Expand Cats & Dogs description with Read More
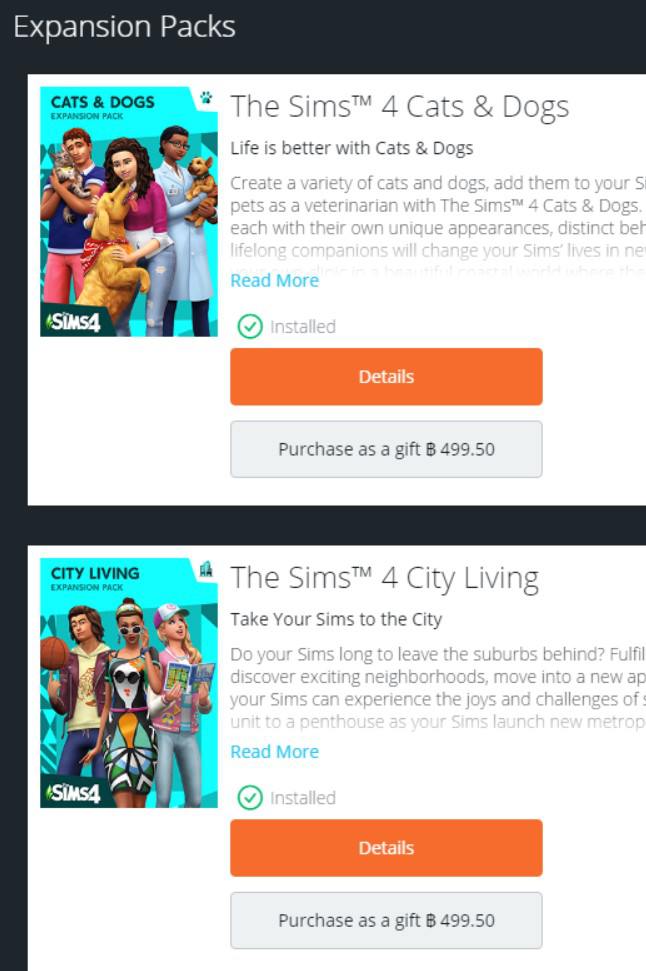This screenshot has width=646, height=971. coord(274,281)
